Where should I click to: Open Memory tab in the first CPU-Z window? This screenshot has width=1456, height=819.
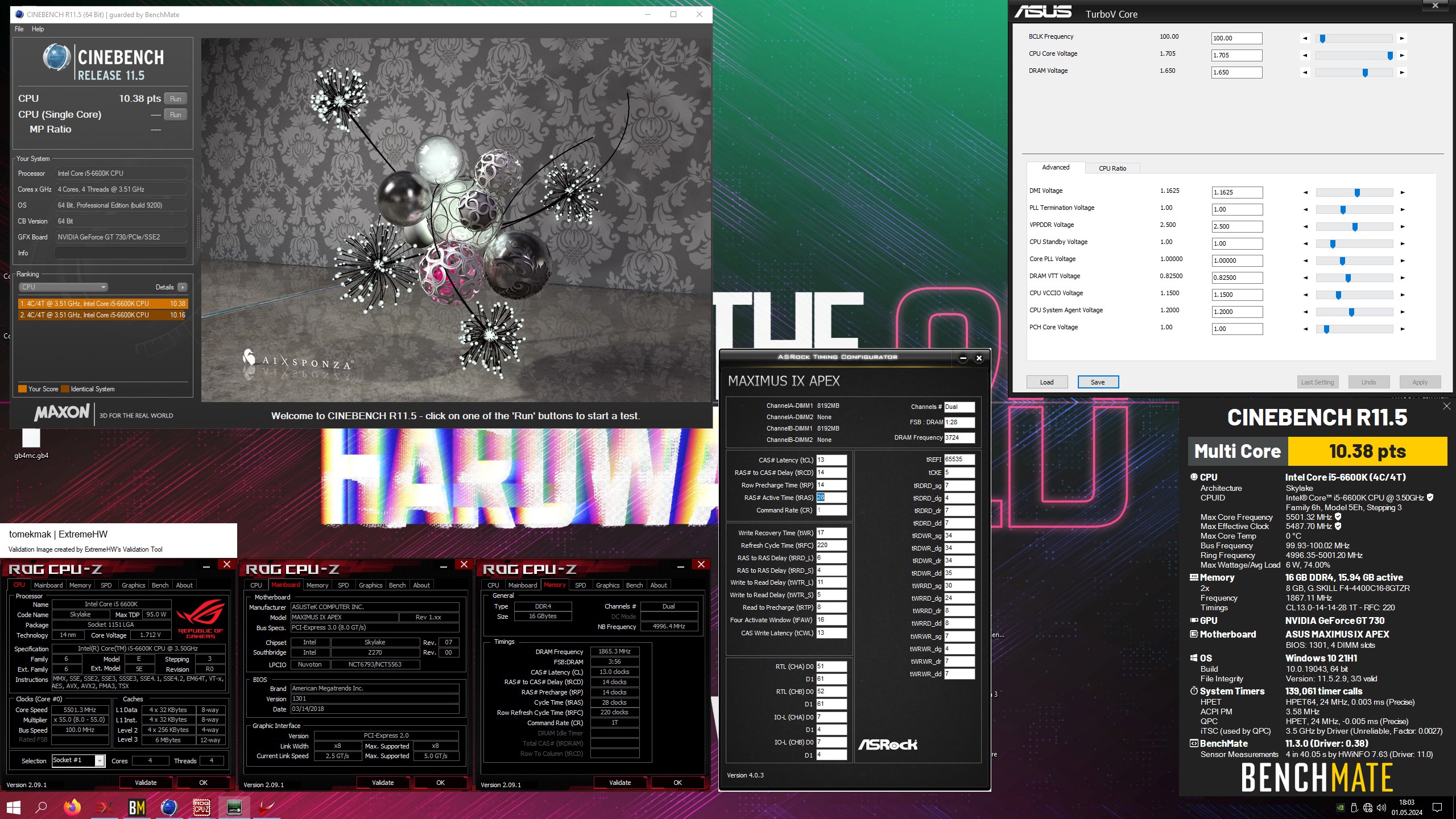click(80, 585)
